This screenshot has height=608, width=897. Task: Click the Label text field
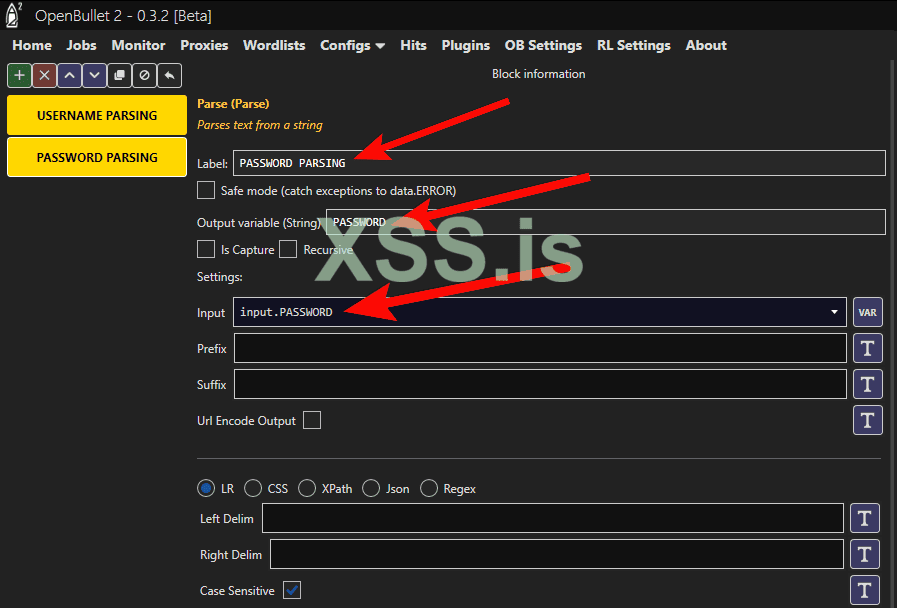559,163
